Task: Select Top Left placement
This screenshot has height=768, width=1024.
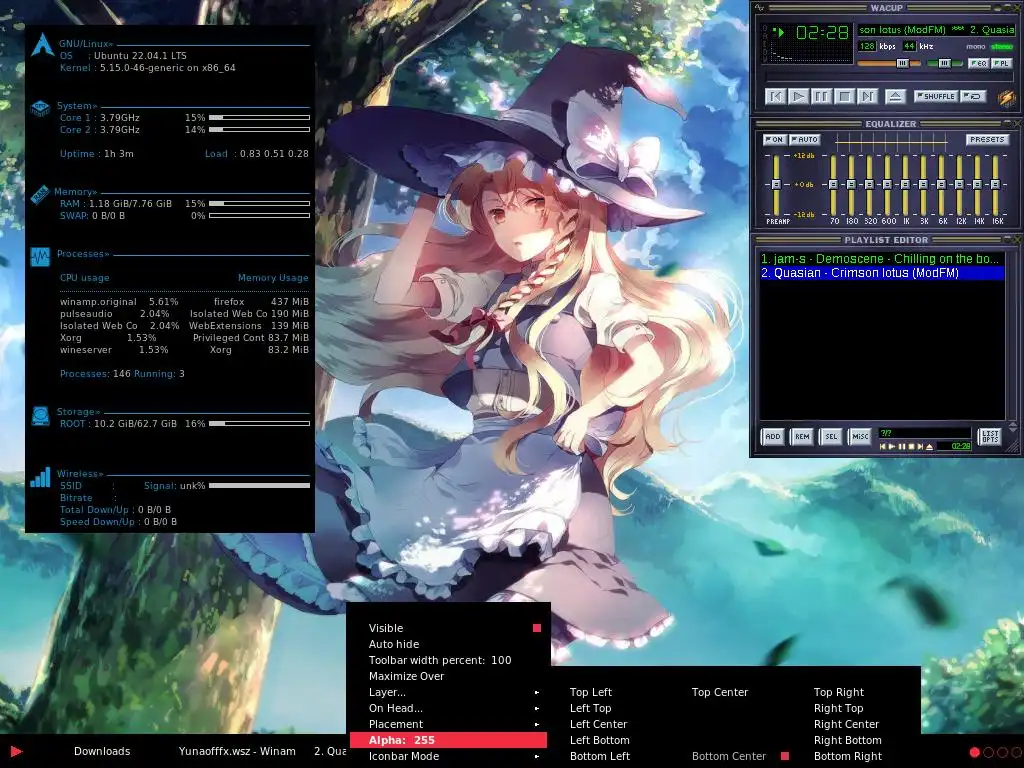Action: point(591,692)
